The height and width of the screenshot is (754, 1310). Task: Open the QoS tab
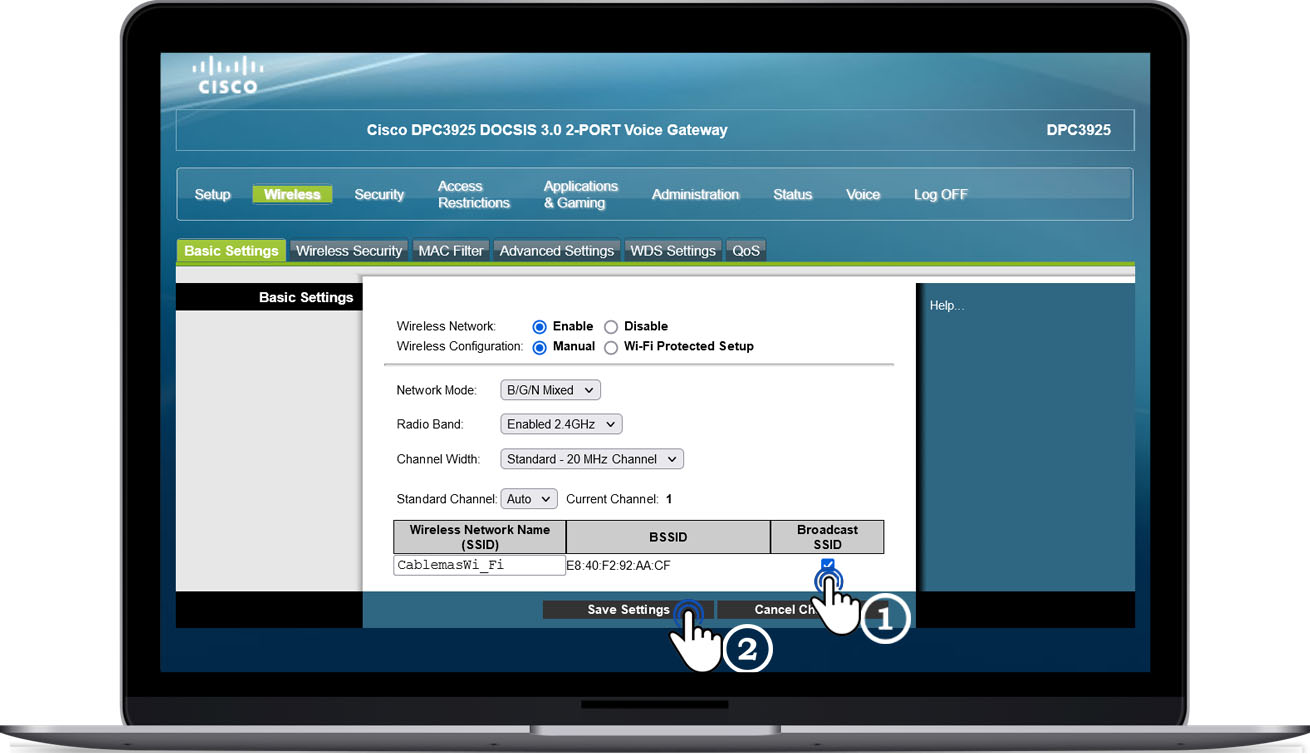click(x=746, y=251)
